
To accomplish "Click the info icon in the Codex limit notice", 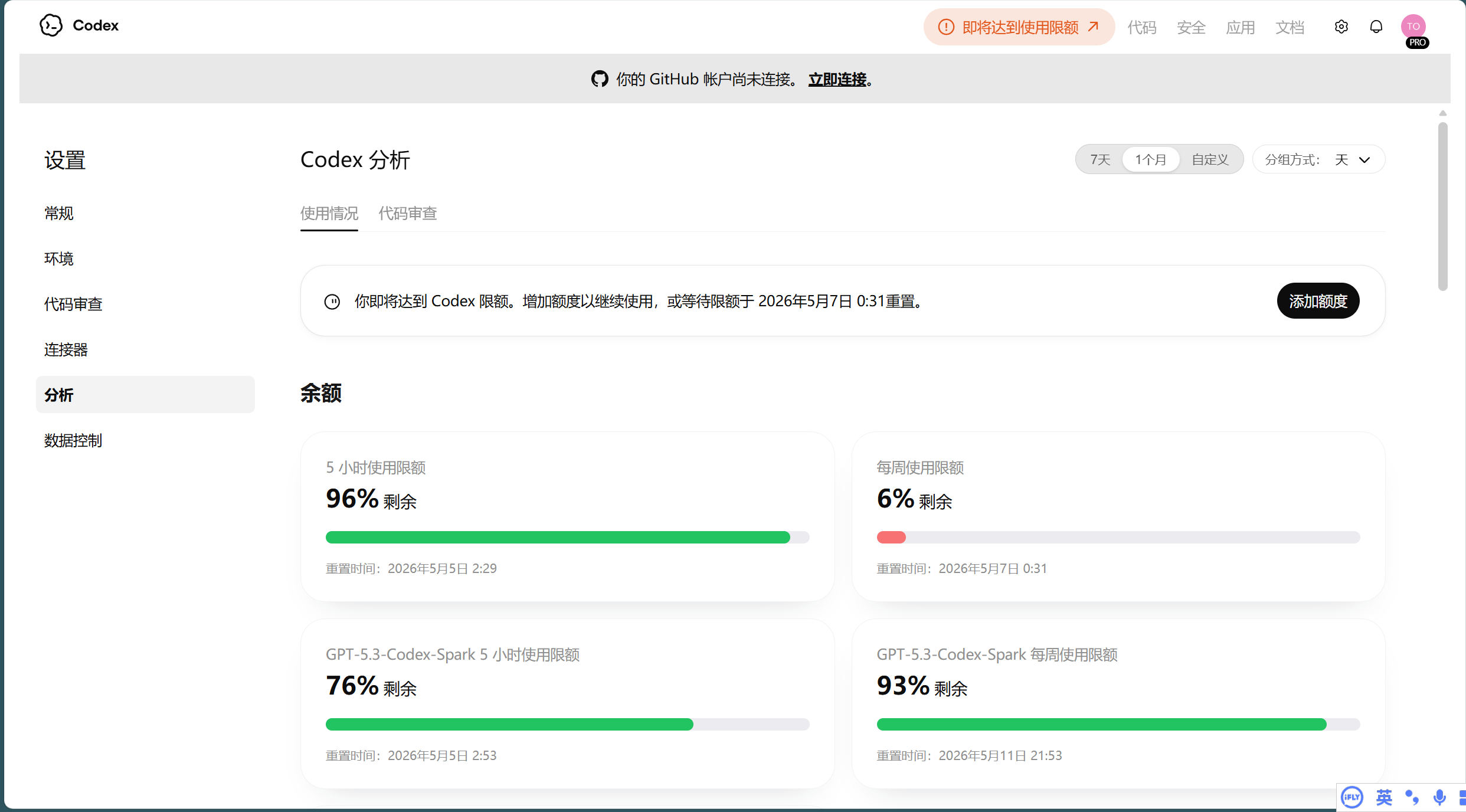I will pos(332,302).
